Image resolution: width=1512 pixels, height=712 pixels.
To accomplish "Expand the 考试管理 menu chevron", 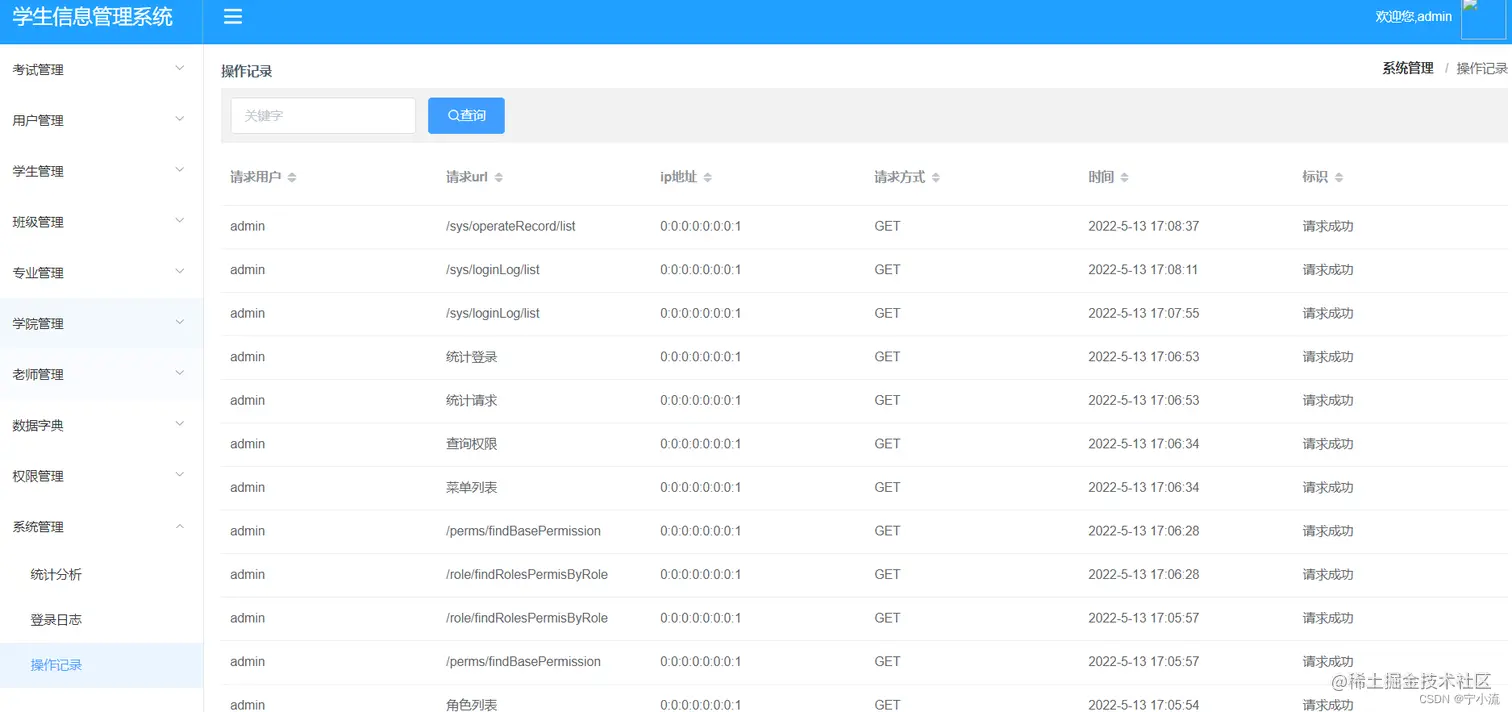I will (x=180, y=68).
